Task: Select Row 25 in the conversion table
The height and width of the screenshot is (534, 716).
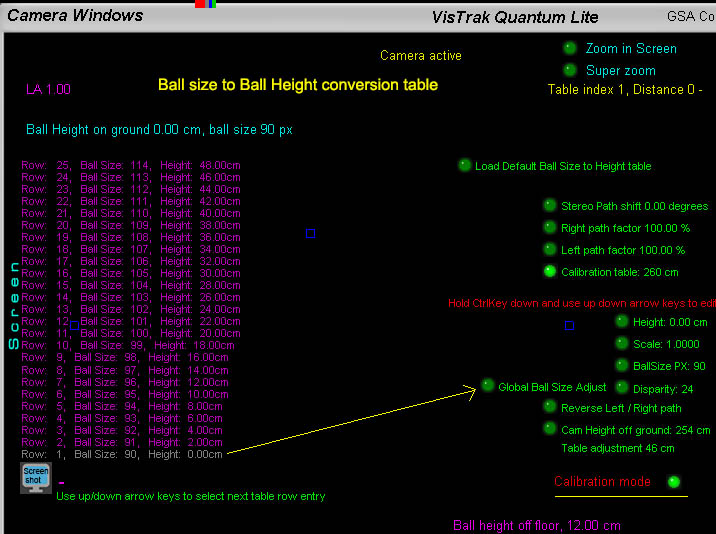Action: (130, 164)
